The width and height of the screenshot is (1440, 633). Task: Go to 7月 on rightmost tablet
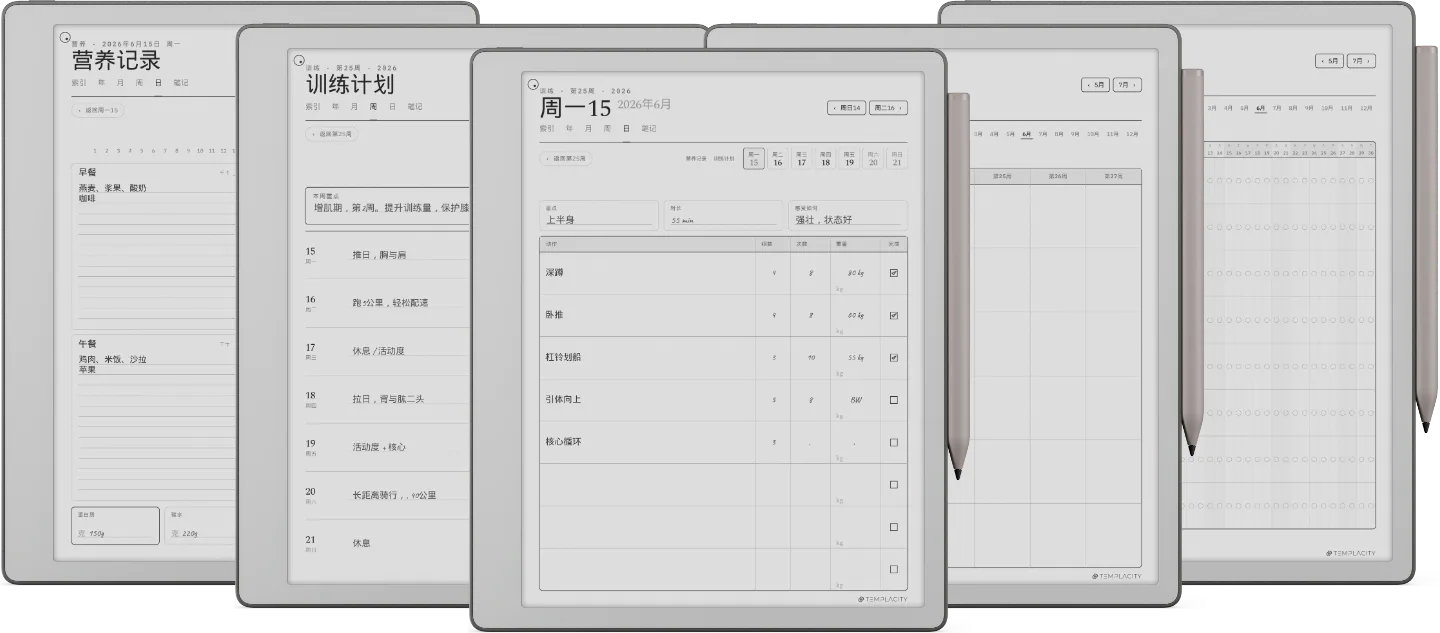tap(1361, 61)
